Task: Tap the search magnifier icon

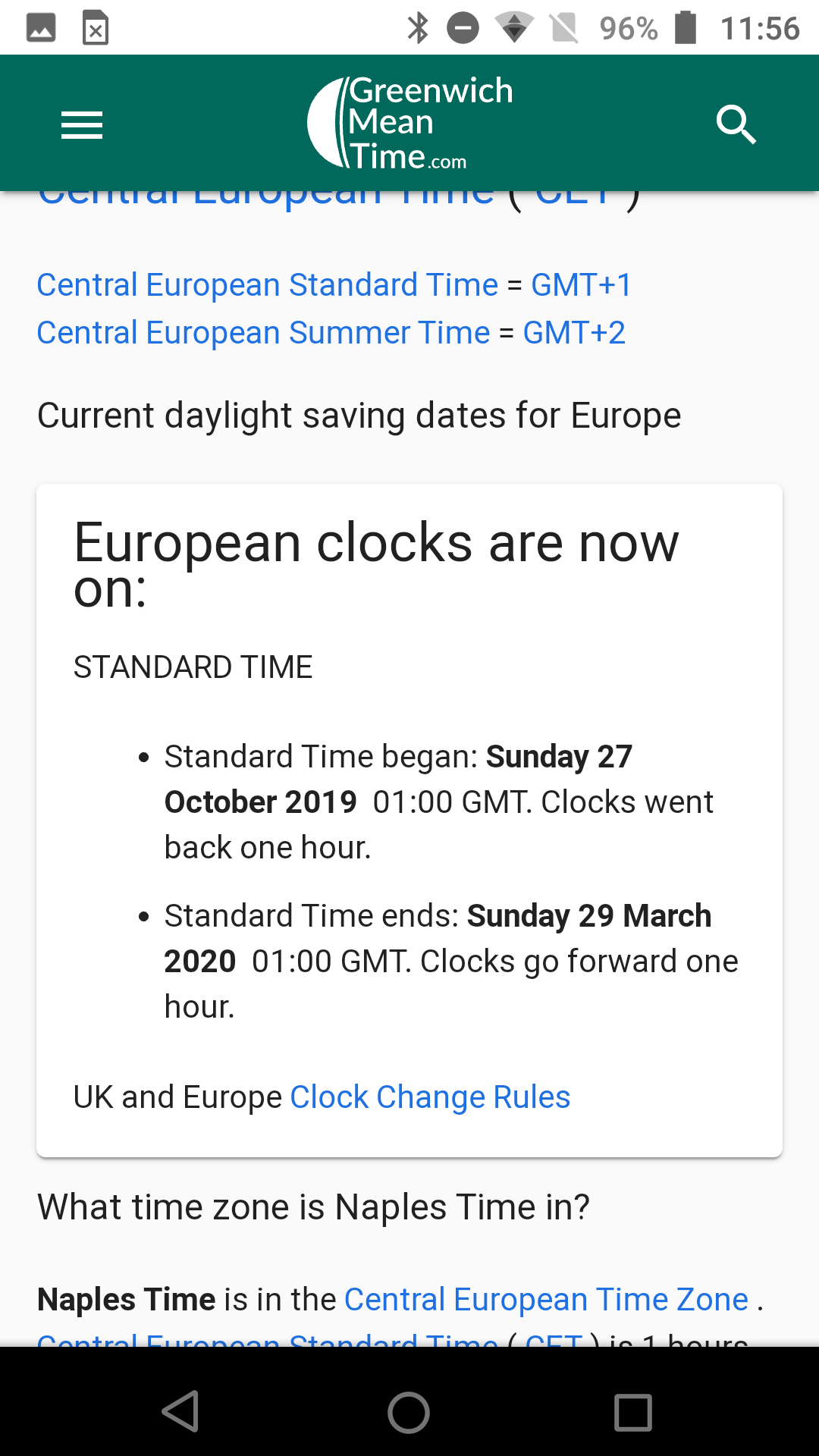Action: (736, 125)
